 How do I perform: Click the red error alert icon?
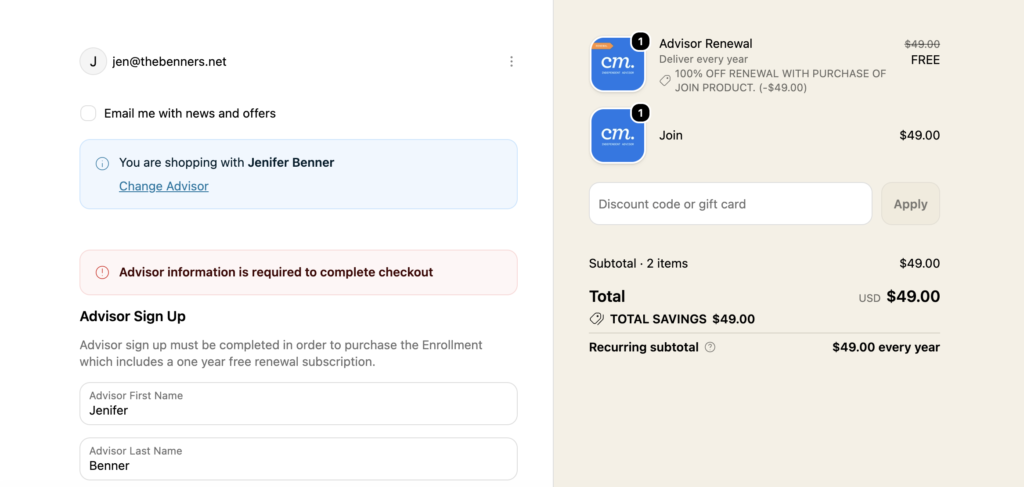[102, 272]
